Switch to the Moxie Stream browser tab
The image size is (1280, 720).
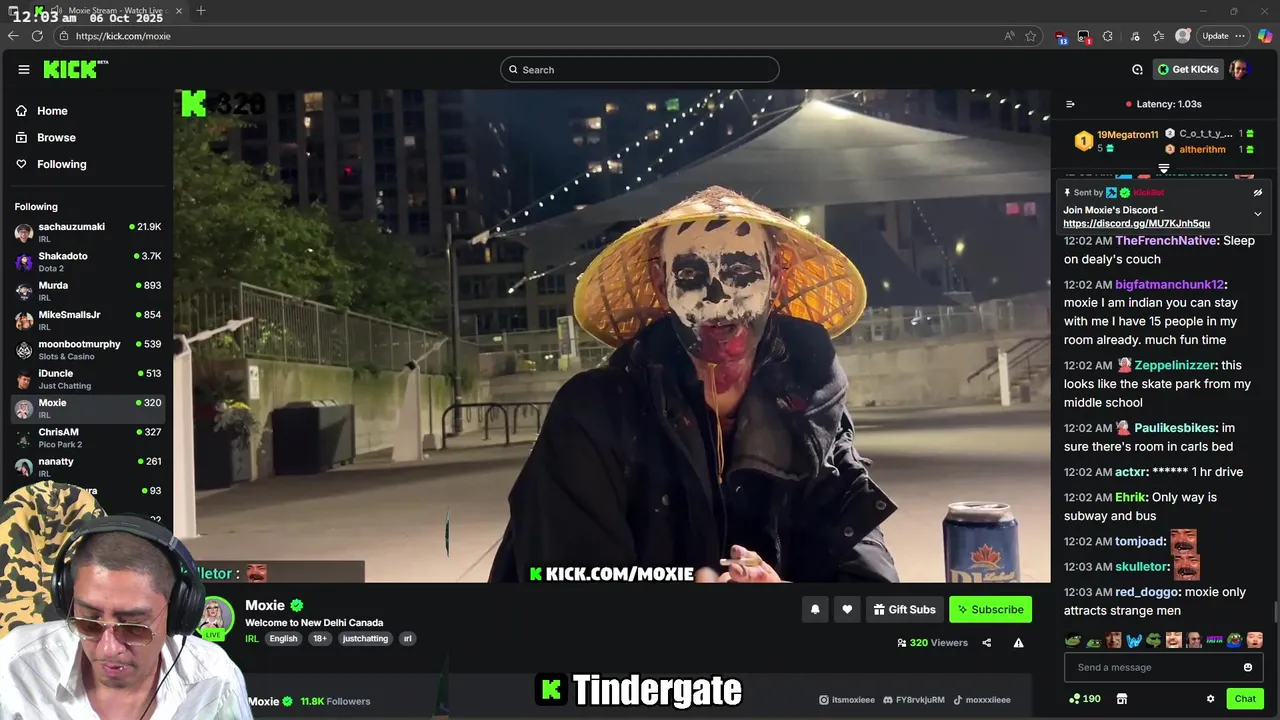coord(110,11)
